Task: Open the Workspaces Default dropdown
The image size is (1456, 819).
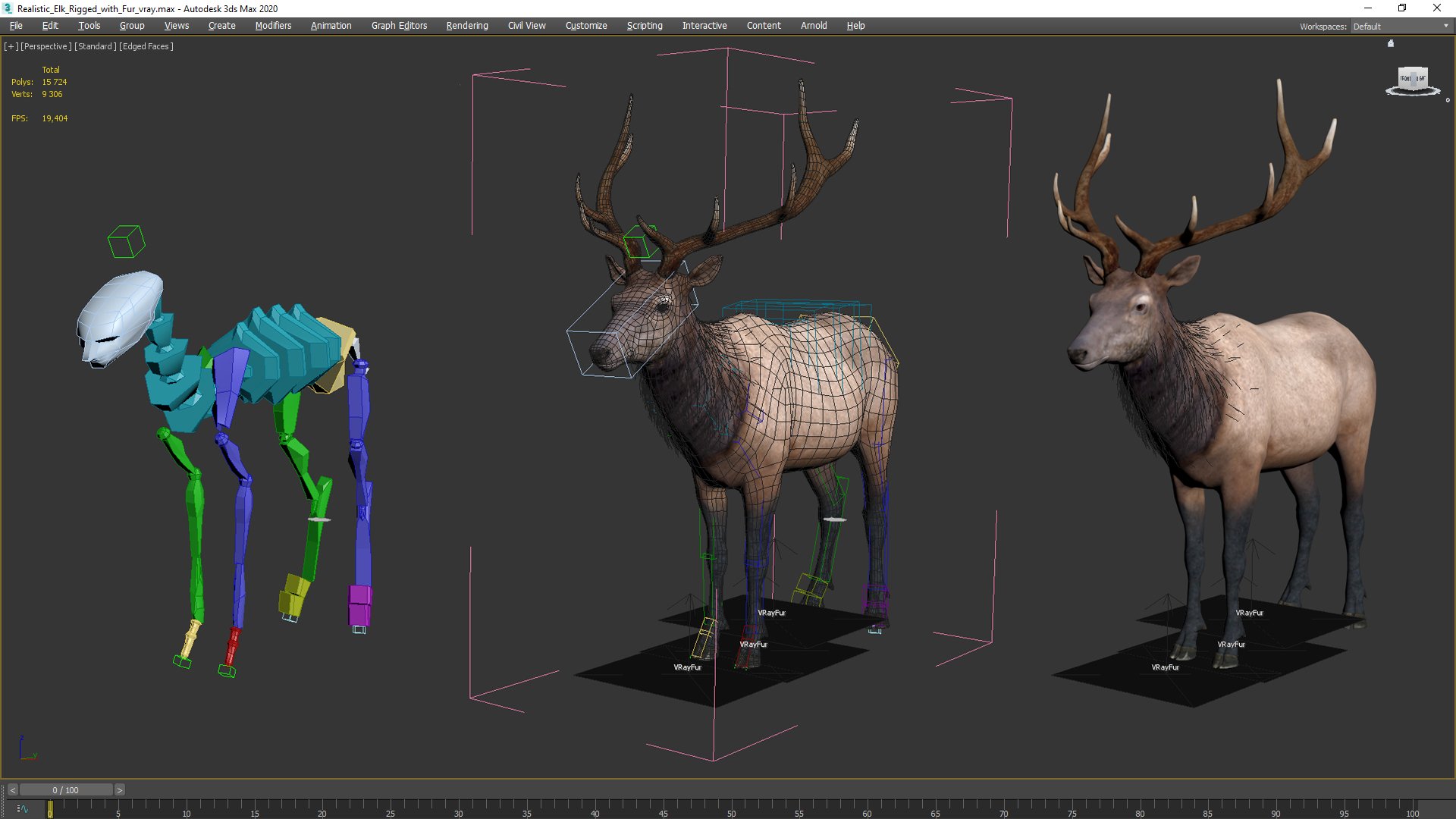Action: point(1401,26)
